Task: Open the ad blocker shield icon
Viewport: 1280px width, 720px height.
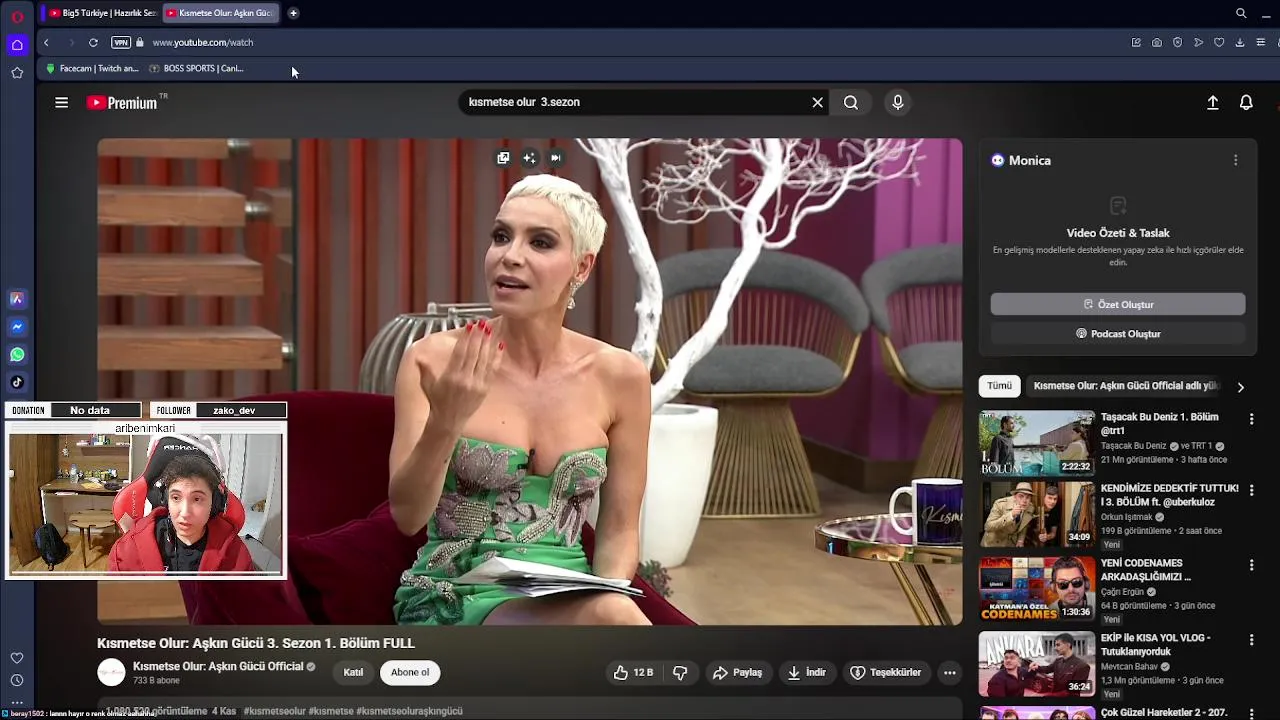Action: [x=1177, y=43]
